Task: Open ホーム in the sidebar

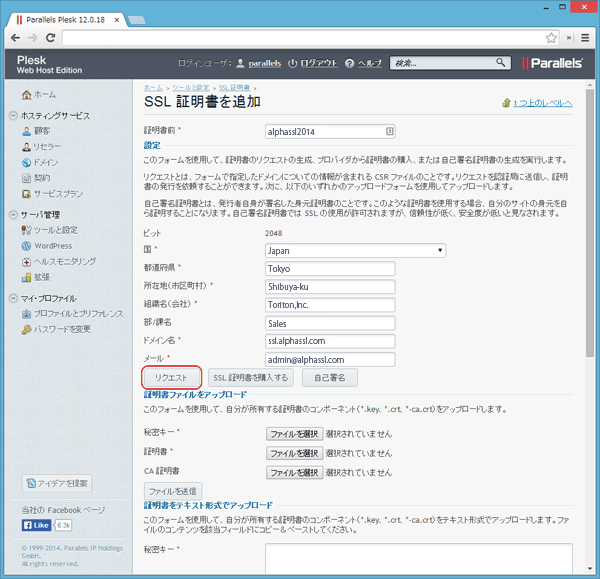Action: click(45, 95)
